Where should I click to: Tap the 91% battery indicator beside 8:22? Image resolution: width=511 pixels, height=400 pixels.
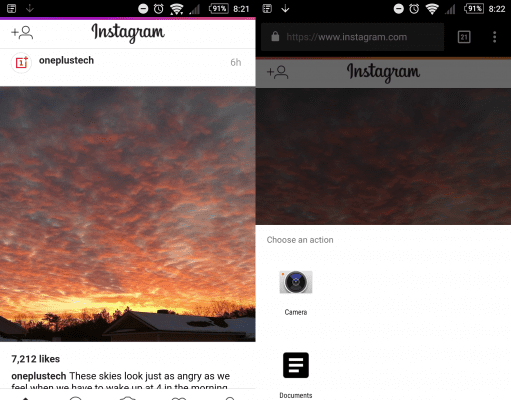tap(474, 8)
